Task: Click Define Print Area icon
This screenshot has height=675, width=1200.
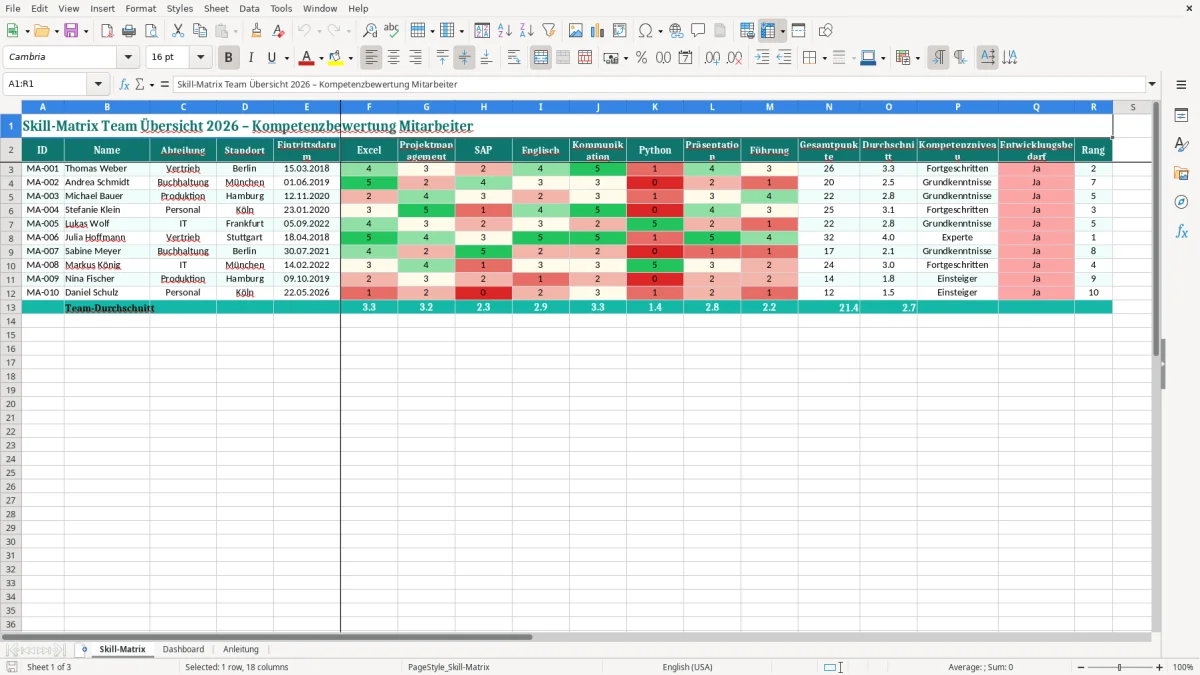Action: 747,31
